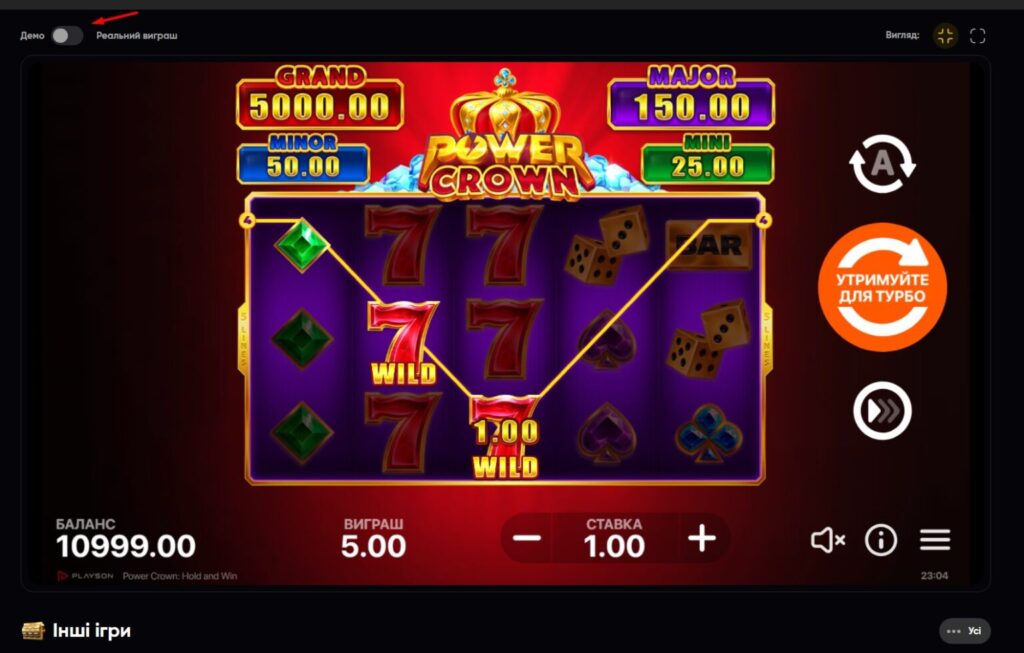The height and width of the screenshot is (653, 1024).
Task: Click the GRAND jackpot 5000.00 panel
Action: click(x=320, y=98)
